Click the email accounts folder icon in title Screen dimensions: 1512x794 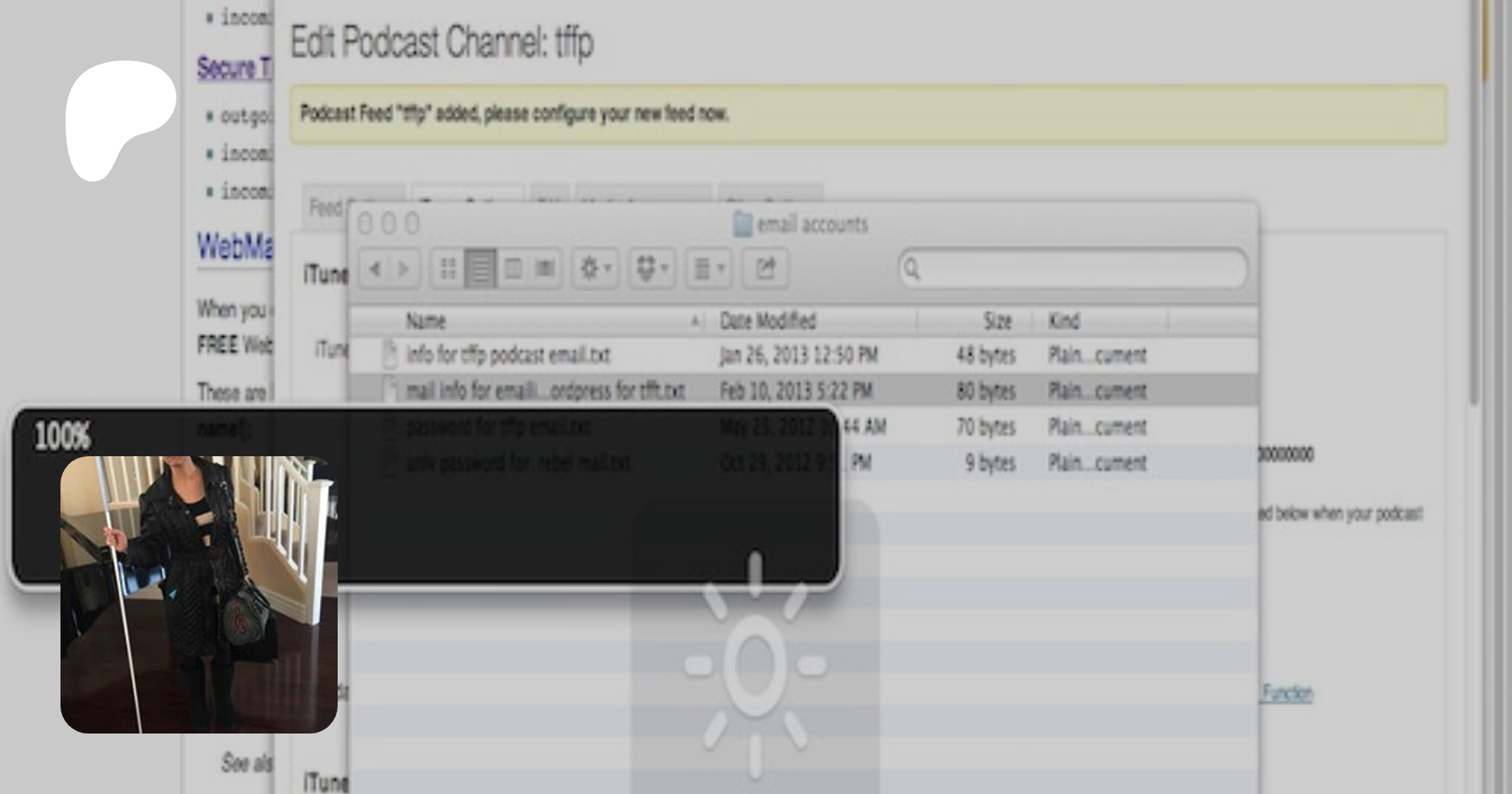742,224
